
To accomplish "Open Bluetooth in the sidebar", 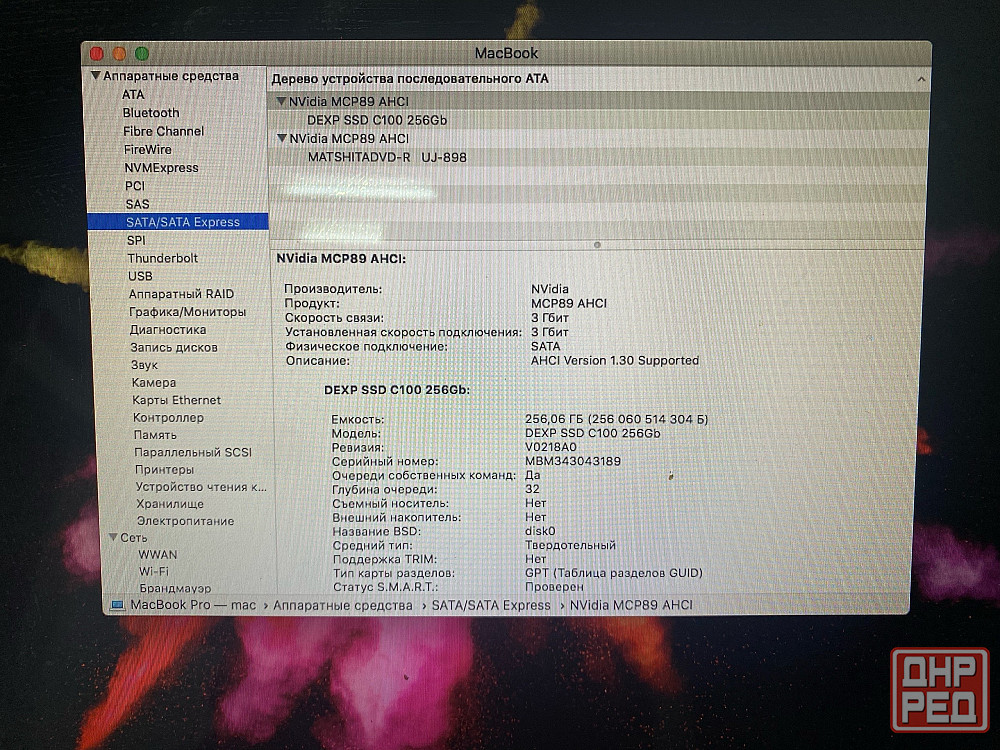I will coord(151,113).
